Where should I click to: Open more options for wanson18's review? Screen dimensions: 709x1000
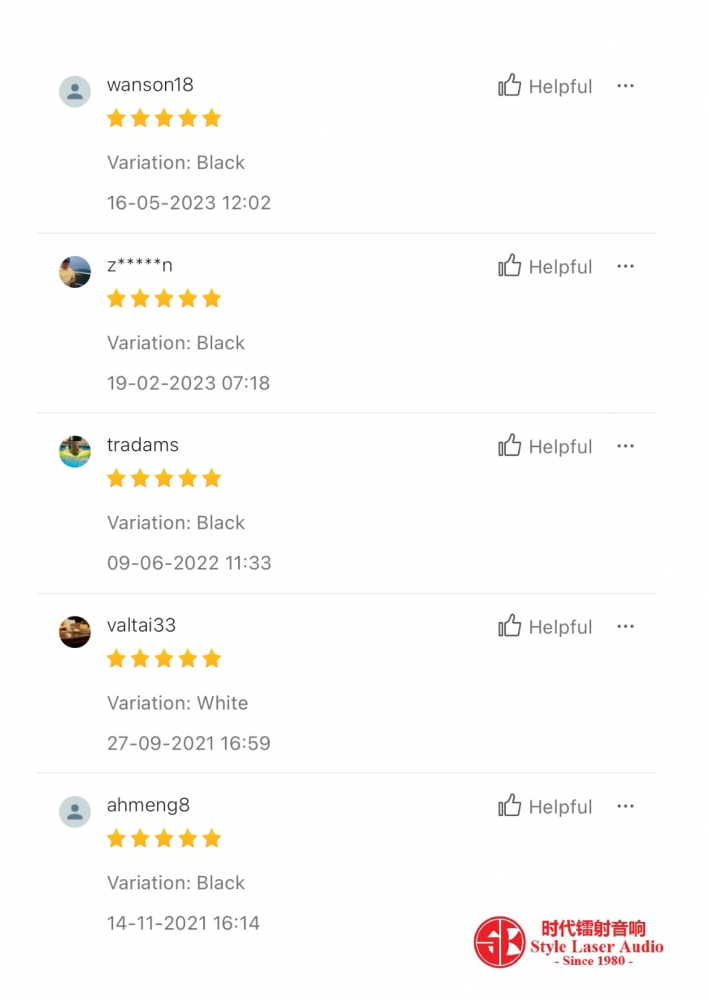click(625, 85)
